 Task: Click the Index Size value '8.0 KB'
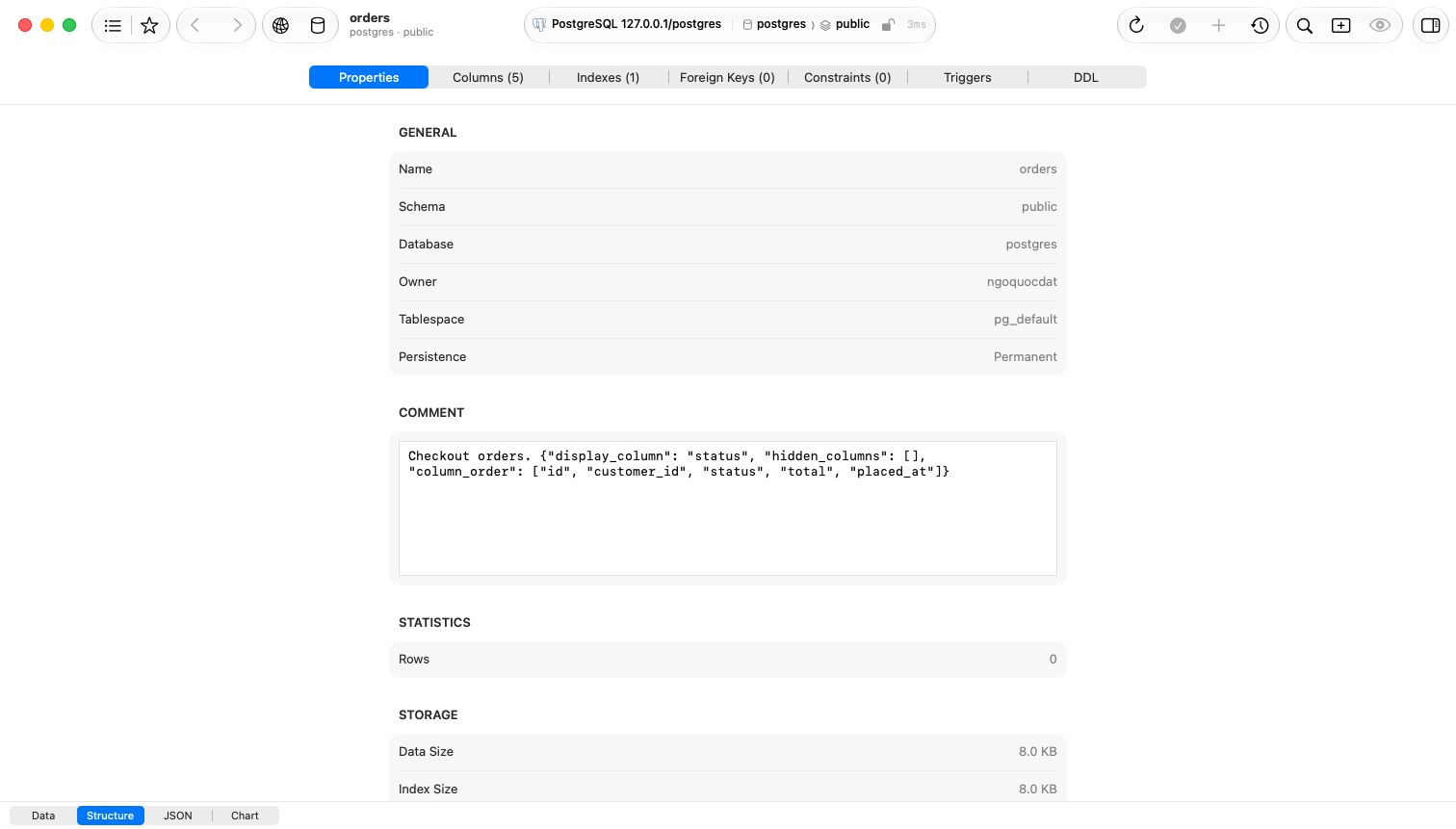[x=1038, y=790]
